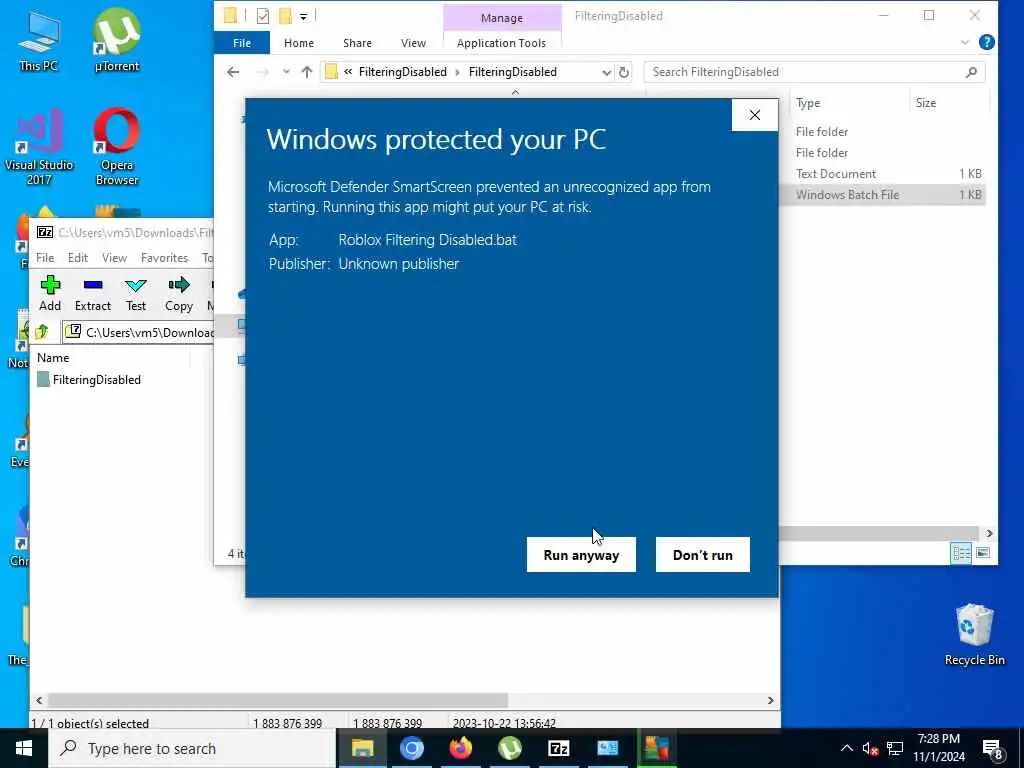Open Opera Browser desktop shortcut

(117, 146)
